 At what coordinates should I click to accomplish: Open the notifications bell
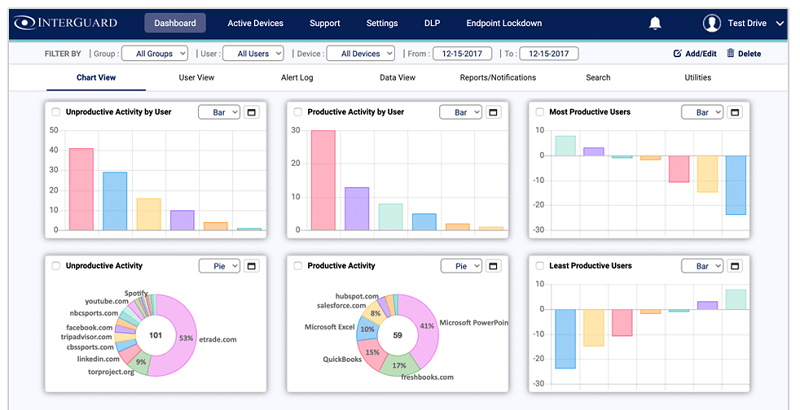pos(655,23)
